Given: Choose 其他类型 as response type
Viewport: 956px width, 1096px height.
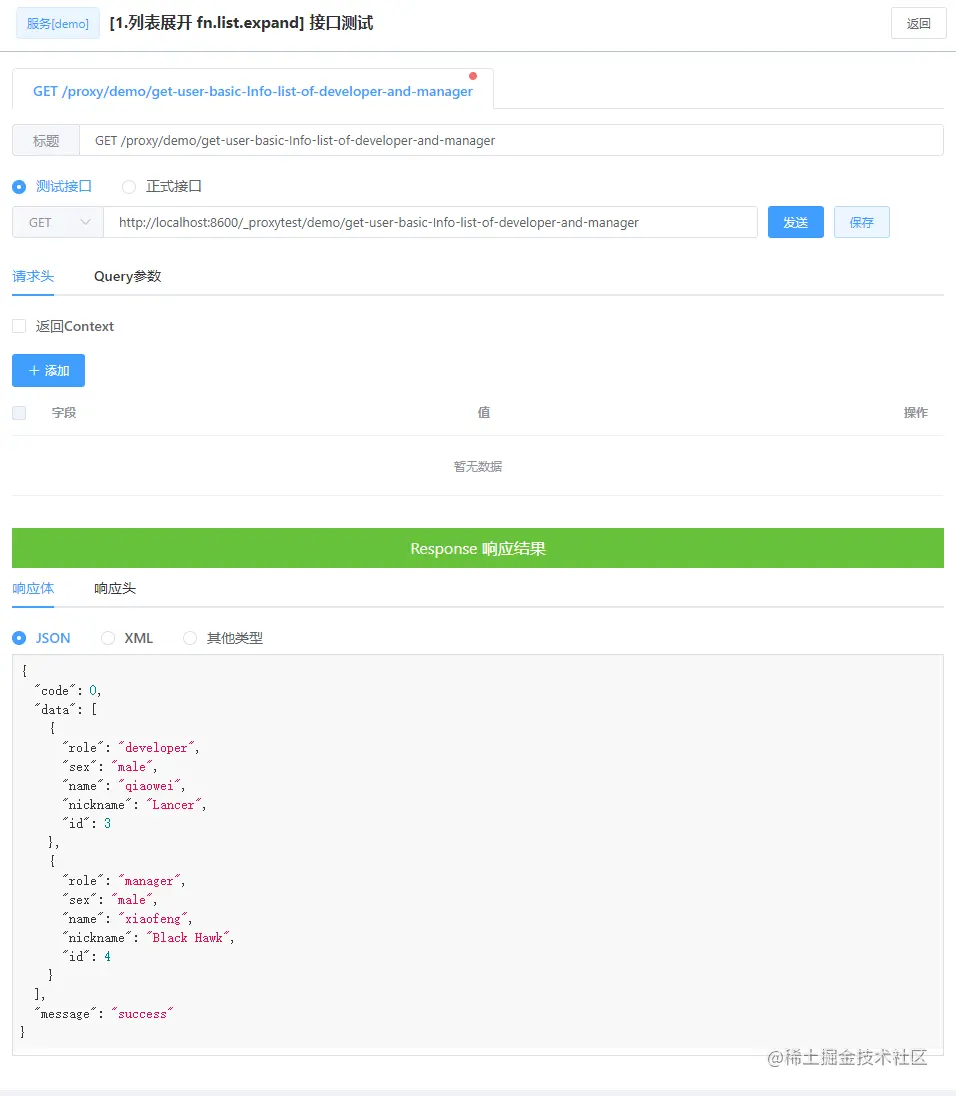Looking at the screenshot, I should [190, 638].
